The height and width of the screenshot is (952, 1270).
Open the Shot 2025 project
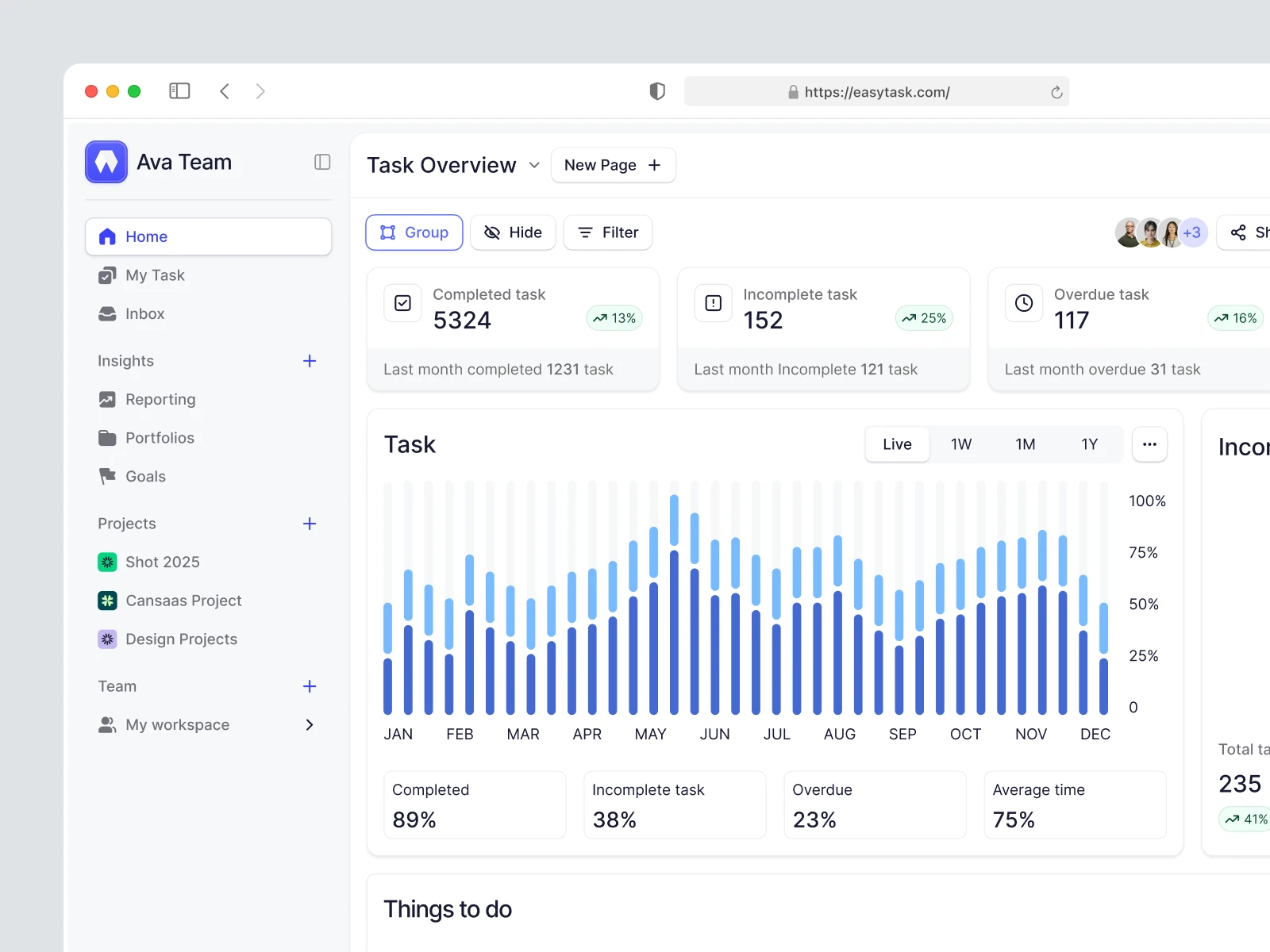click(x=208, y=562)
